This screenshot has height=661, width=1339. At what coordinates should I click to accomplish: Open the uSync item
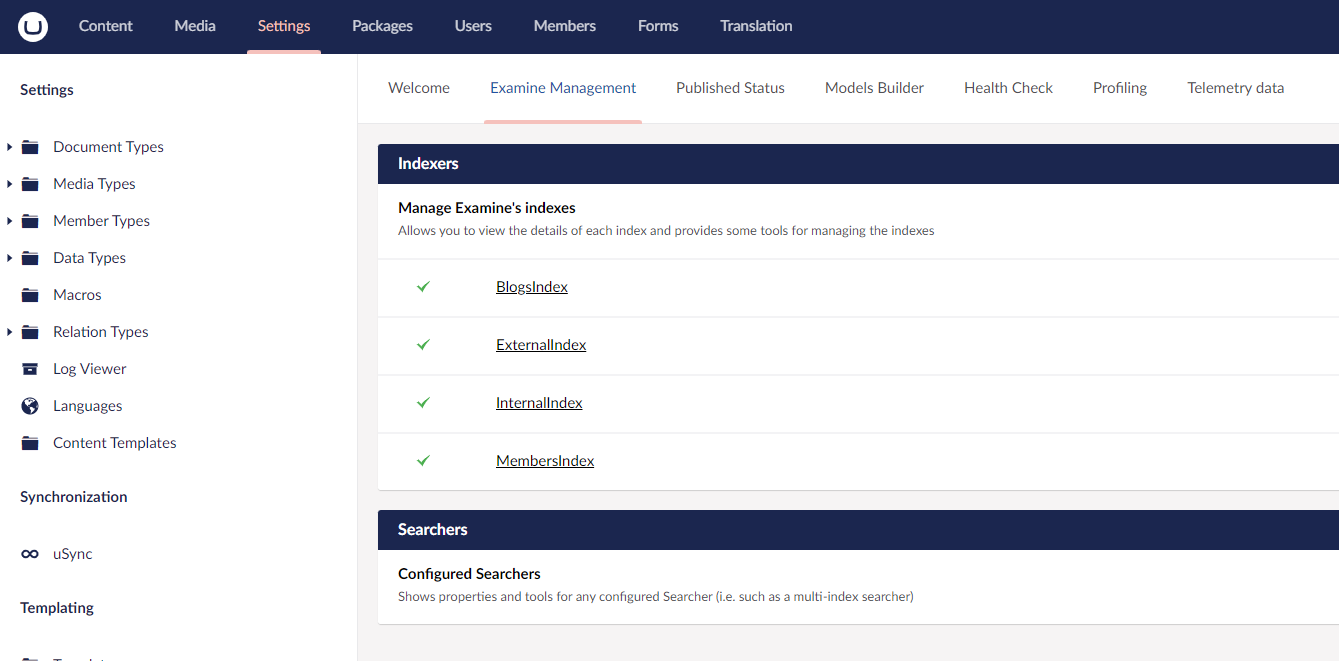(x=72, y=554)
